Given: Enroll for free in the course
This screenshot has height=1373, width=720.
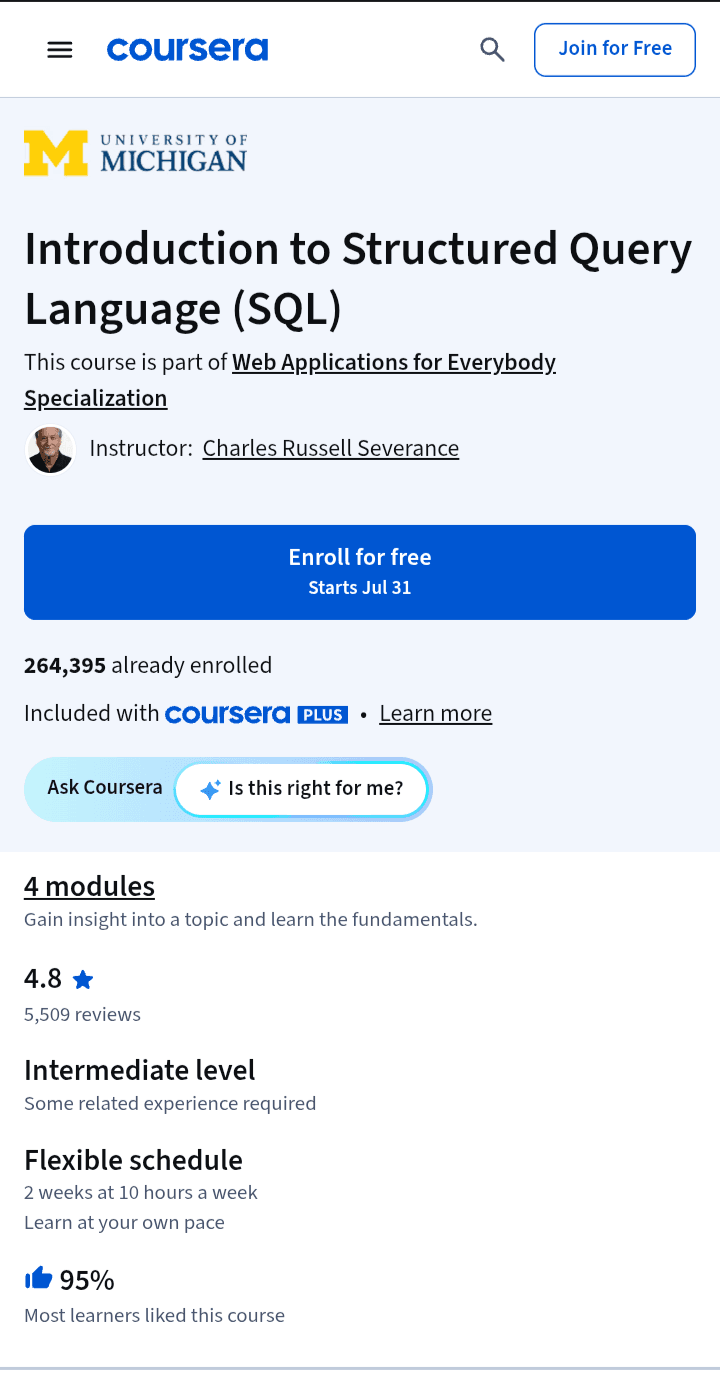Looking at the screenshot, I should pyautogui.click(x=360, y=572).
